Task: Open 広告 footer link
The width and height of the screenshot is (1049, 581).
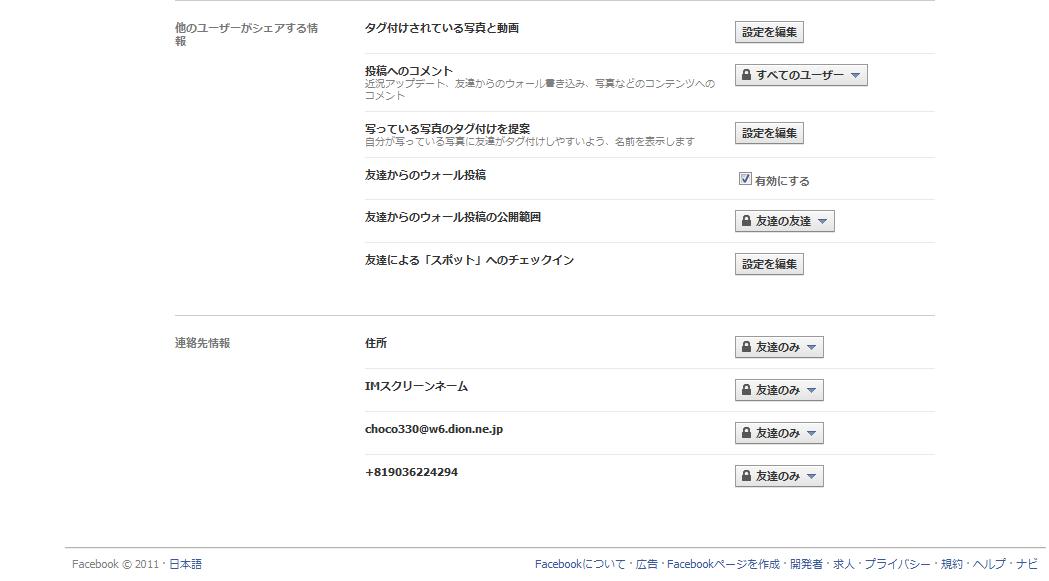Action: 646,564
